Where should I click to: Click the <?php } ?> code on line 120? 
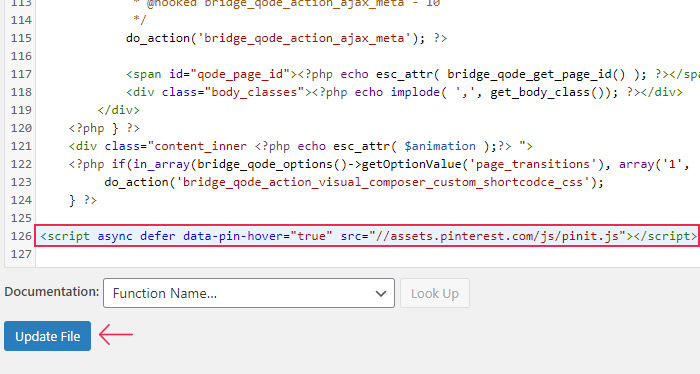[104, 128]
